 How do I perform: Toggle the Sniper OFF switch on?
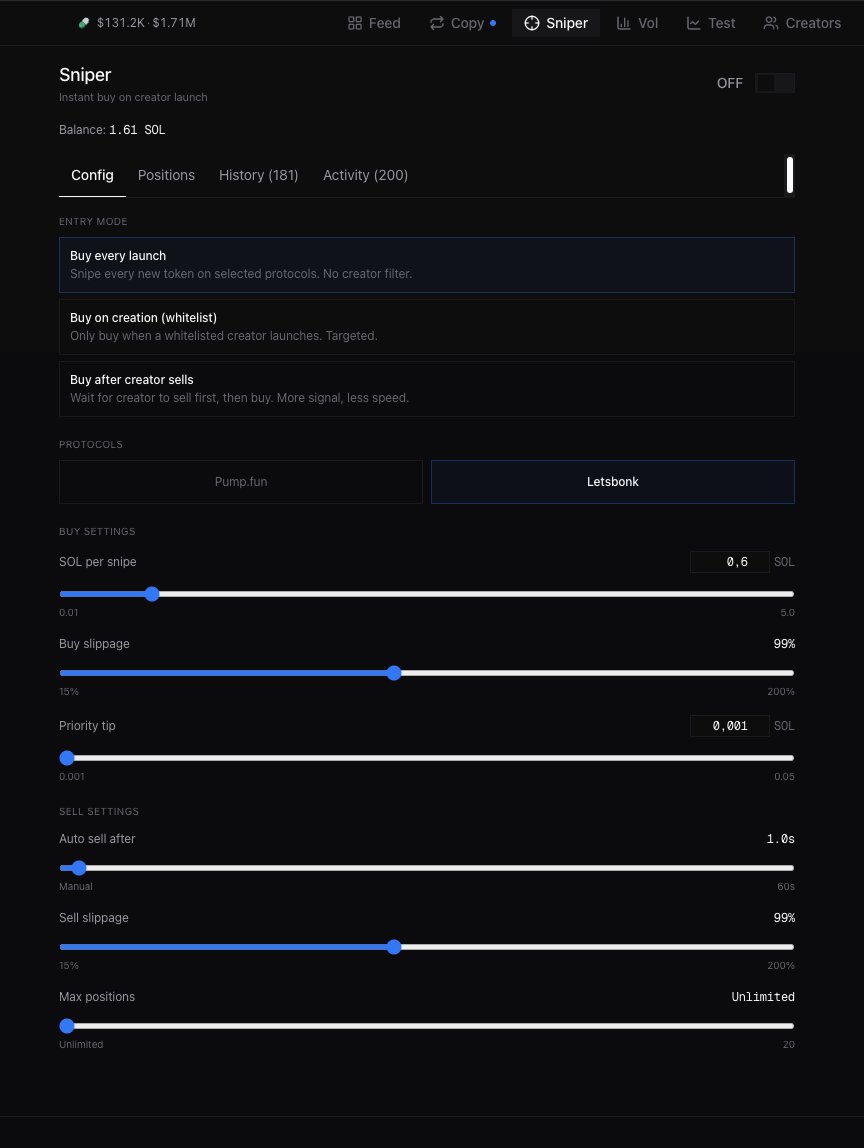[775, 83]
